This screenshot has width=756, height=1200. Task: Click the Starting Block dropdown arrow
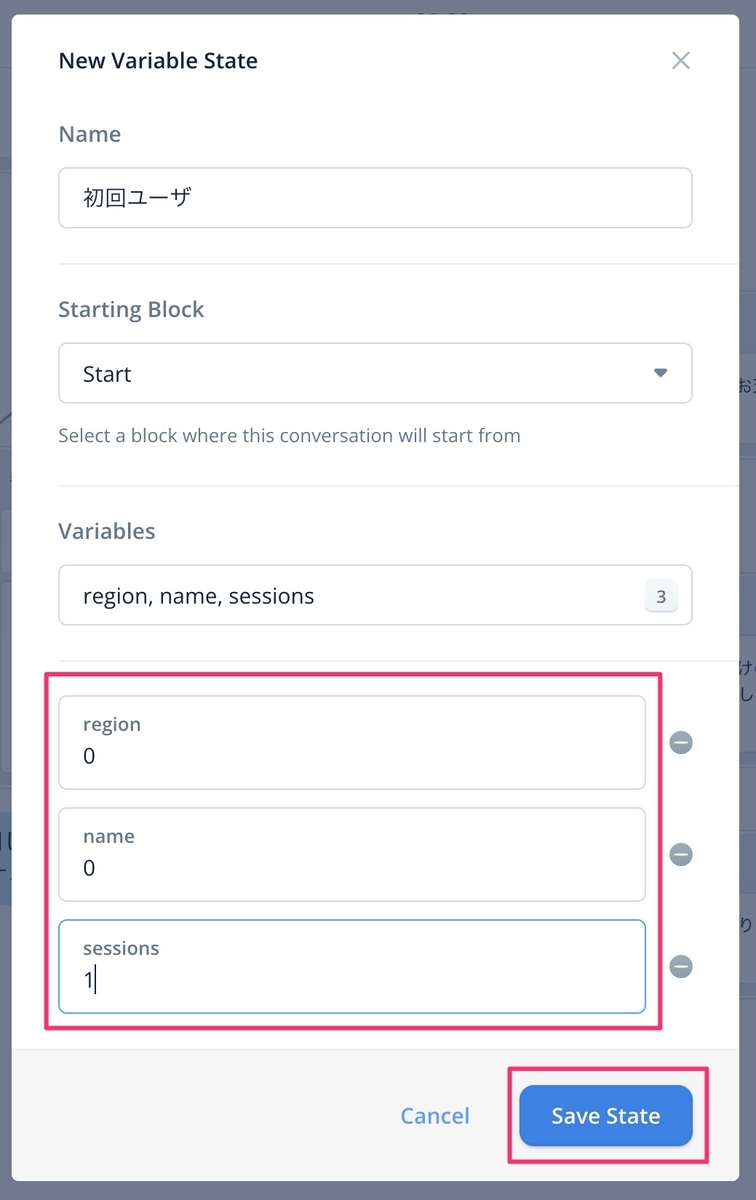[x=660, y=373]
